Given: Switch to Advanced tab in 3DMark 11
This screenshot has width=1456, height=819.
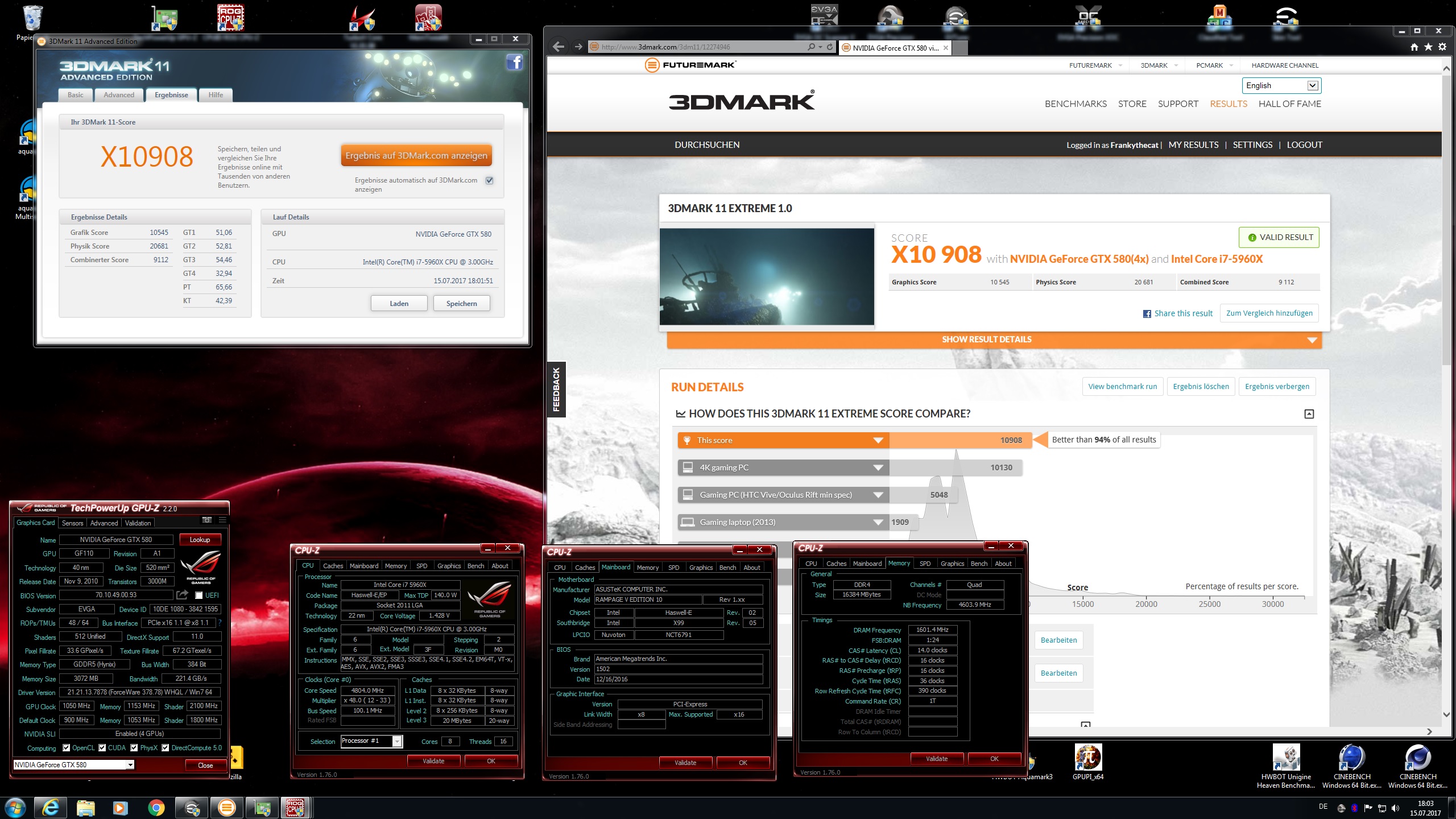Looking at the screenshot, I should 119,95.
